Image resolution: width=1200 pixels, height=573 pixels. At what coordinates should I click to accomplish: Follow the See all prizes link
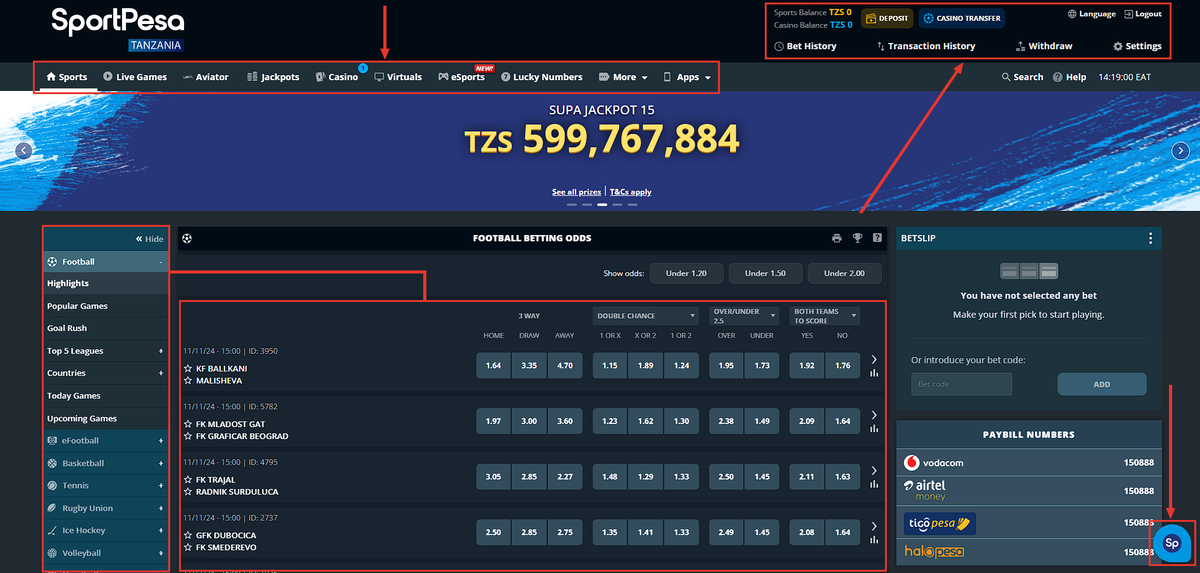click(577, 192)
